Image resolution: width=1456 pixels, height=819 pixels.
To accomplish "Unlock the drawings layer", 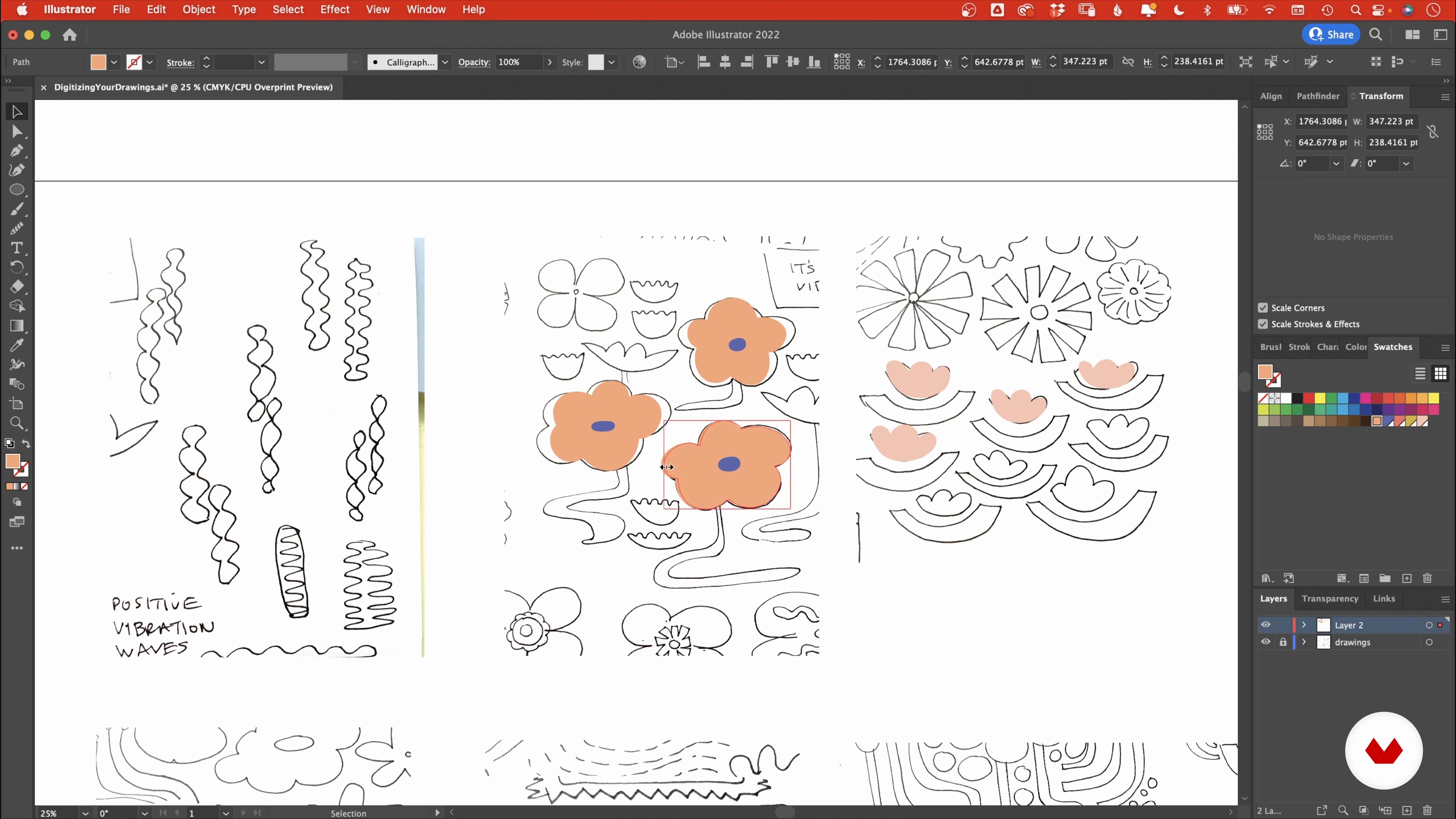I will click(x=1283, y=642).
